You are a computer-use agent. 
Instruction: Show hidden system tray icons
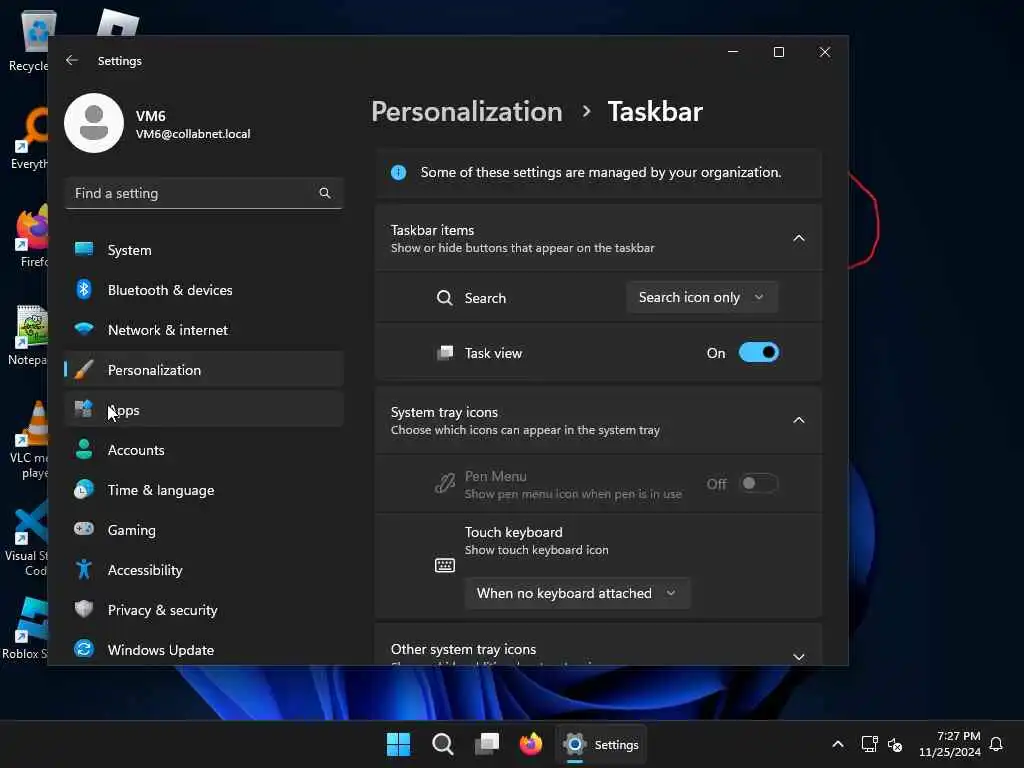point(838,744)
